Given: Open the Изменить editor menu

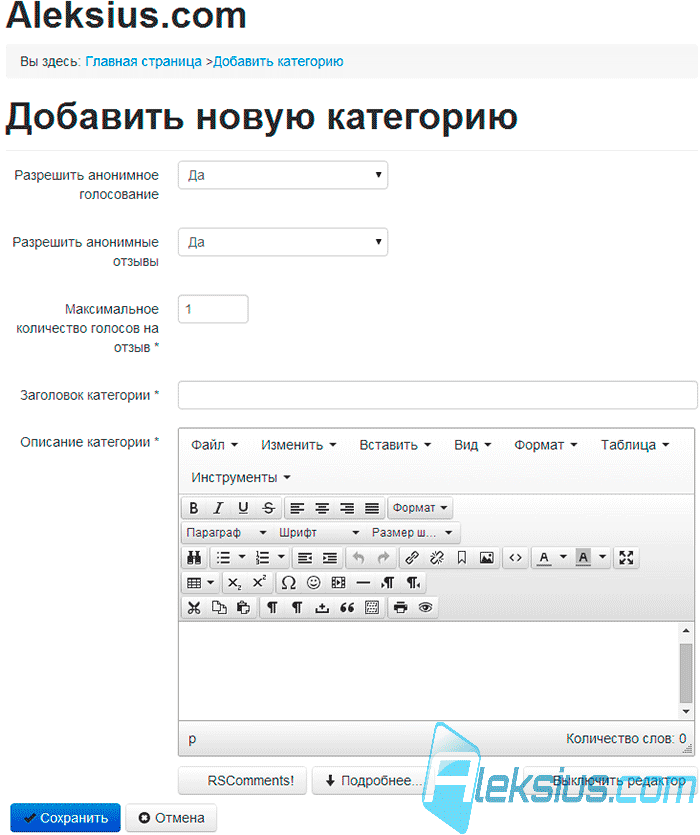Looking at the screenshot, I should click(298, 445).
